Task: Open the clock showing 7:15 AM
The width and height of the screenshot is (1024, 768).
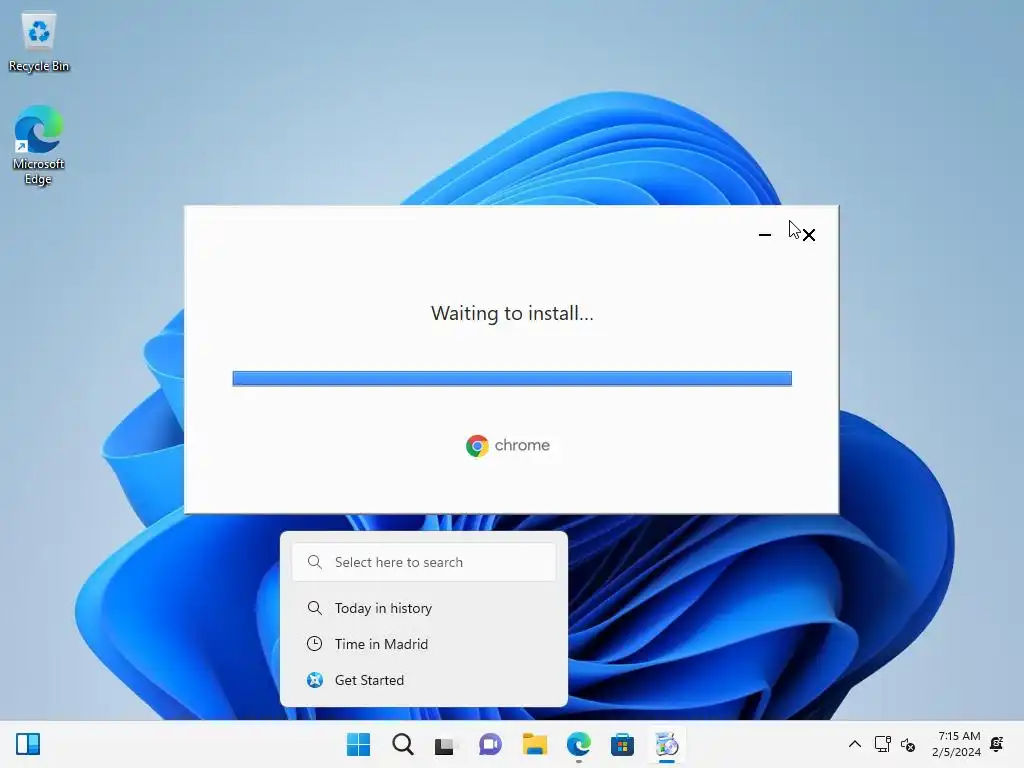Action: coord(959,744)
